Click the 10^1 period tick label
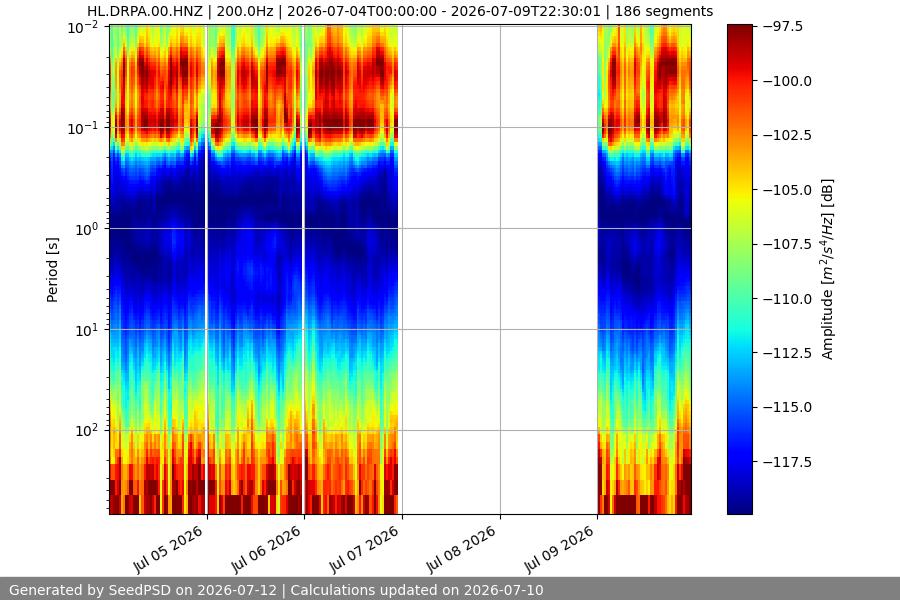The width and height of the screenshot is (900, 600). pos(87,330)
